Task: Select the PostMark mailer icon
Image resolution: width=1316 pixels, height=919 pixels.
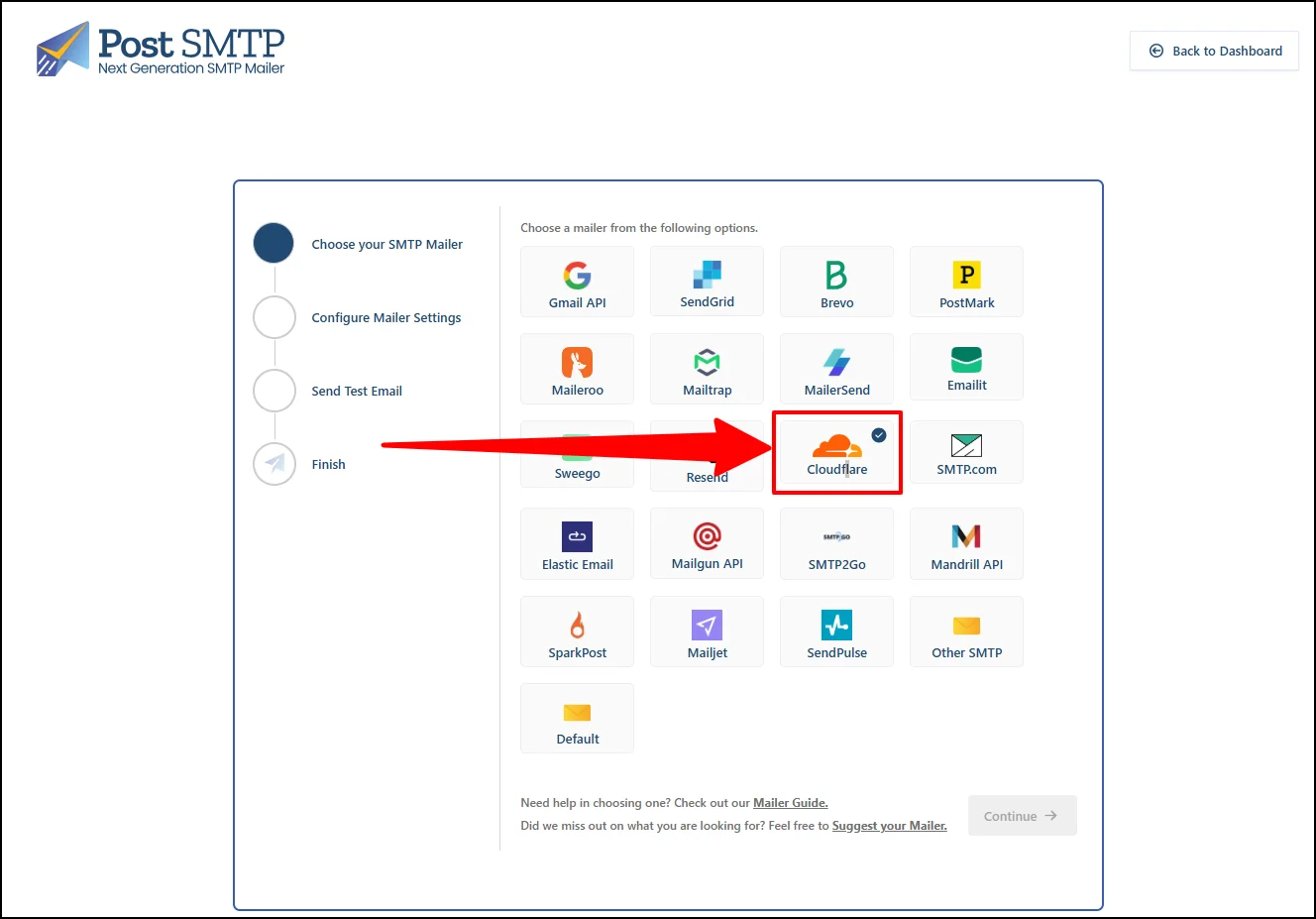Action: click(966, 275)
